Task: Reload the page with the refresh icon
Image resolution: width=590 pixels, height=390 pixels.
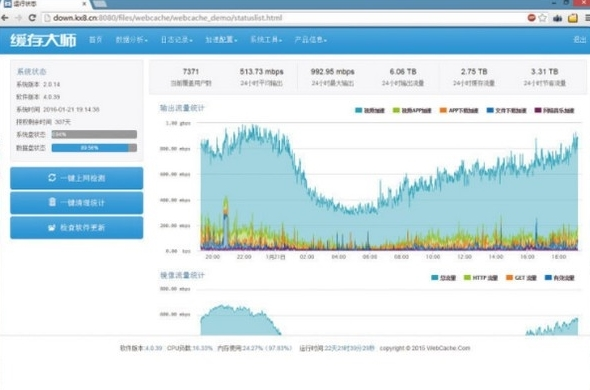Action: click(x=32, y=18)
